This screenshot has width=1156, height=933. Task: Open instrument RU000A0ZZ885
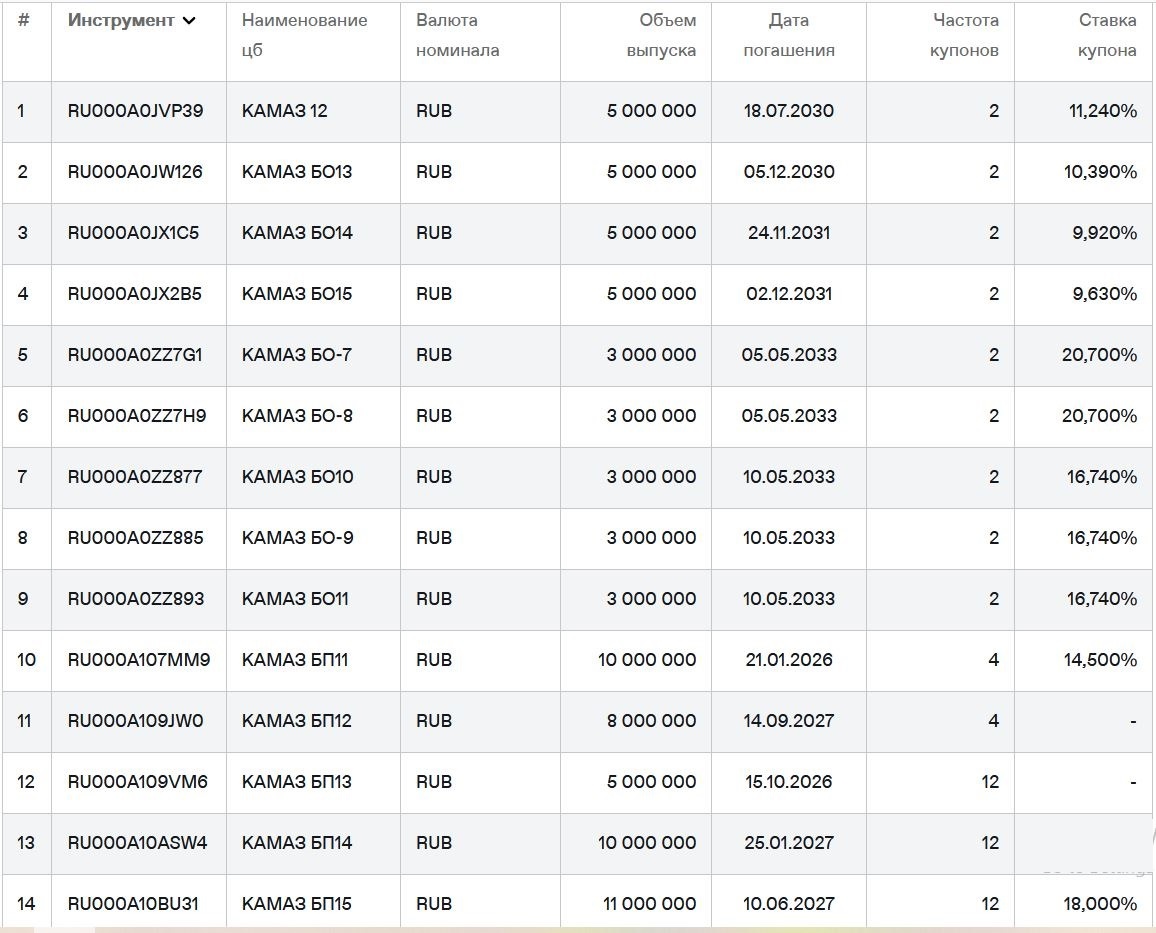[136, 539]
